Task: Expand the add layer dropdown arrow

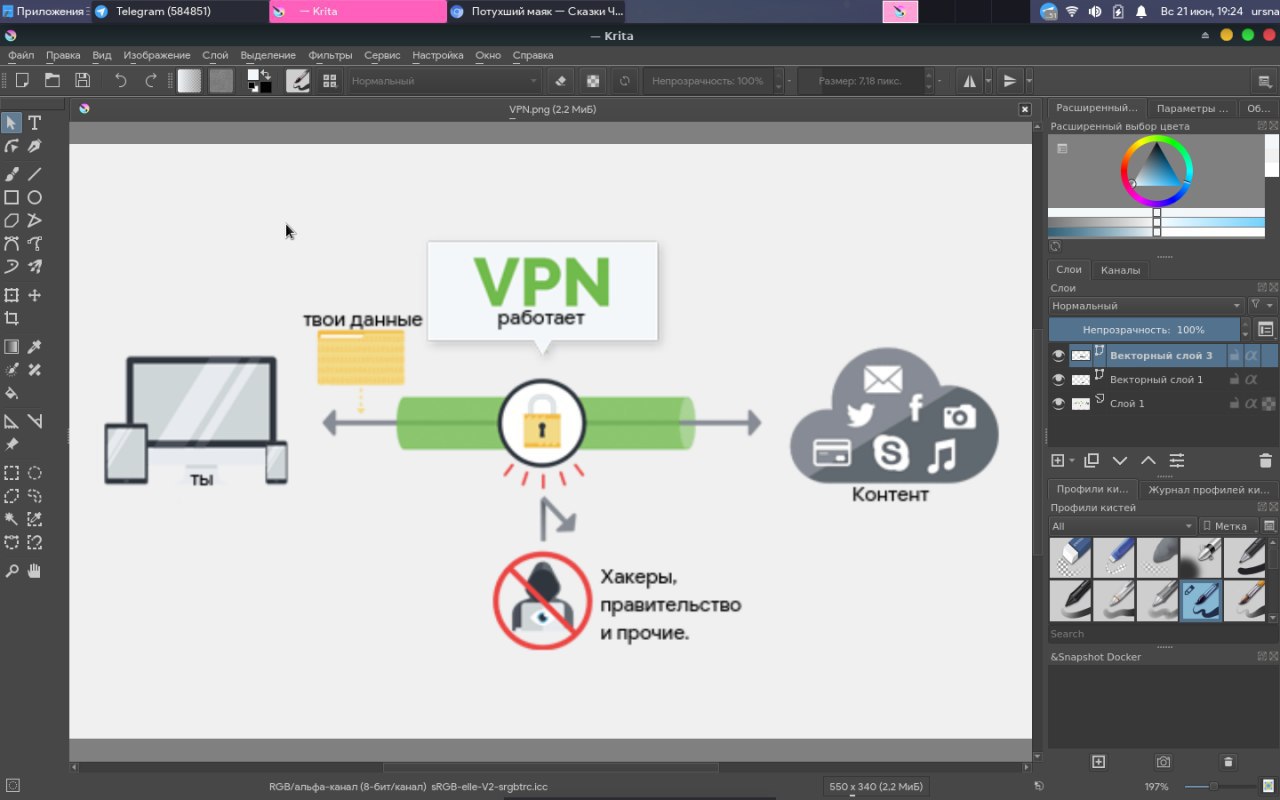Action: [1072, 461]
